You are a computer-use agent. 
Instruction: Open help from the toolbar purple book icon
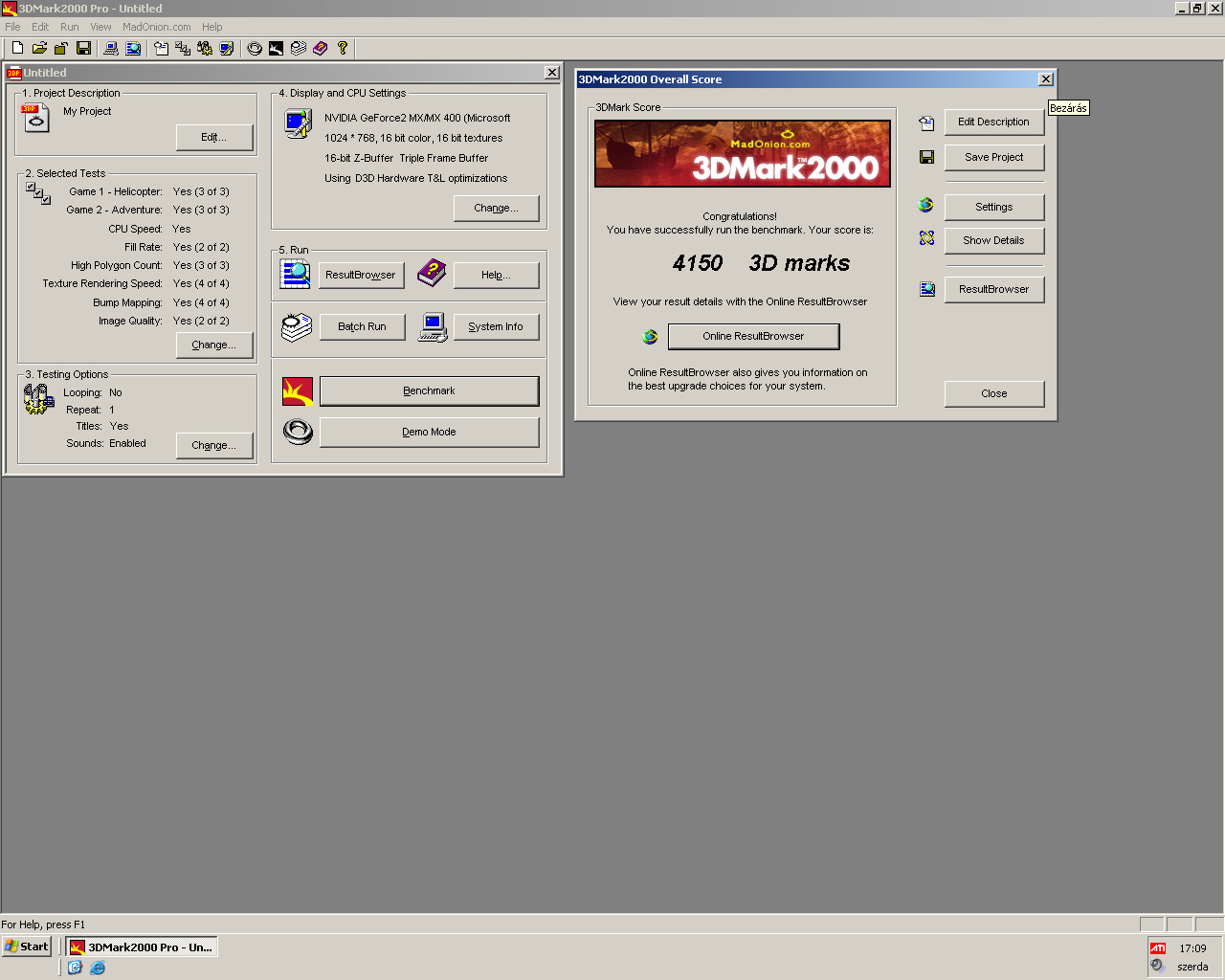pyautogui.click(x=321, y=48)
